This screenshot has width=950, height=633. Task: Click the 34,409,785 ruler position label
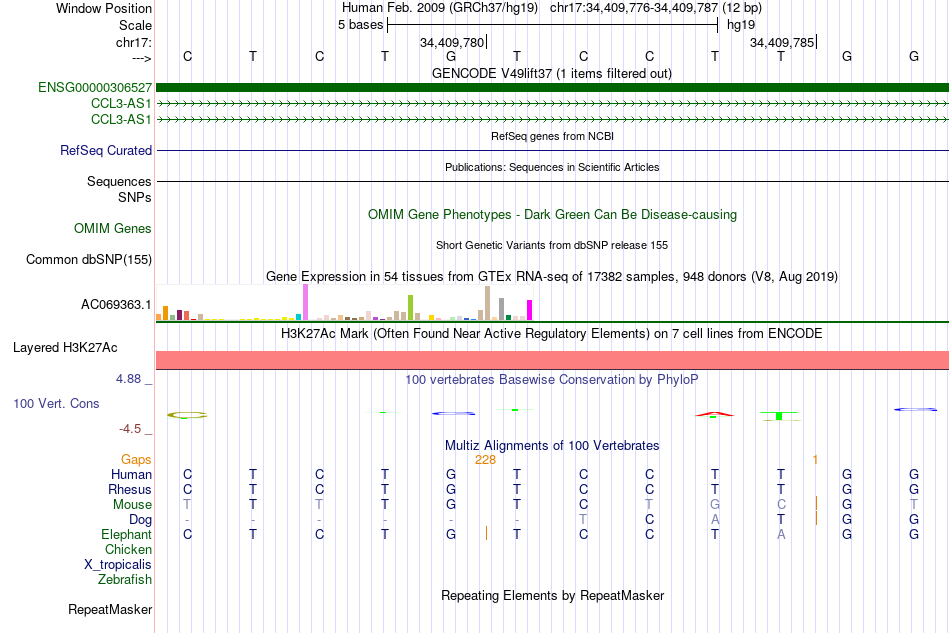[x=782, y=42]
